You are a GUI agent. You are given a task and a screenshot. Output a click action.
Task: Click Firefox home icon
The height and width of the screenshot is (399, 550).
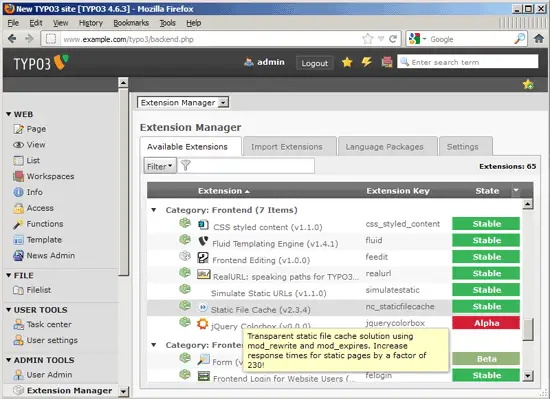click(x=538, y=39)
